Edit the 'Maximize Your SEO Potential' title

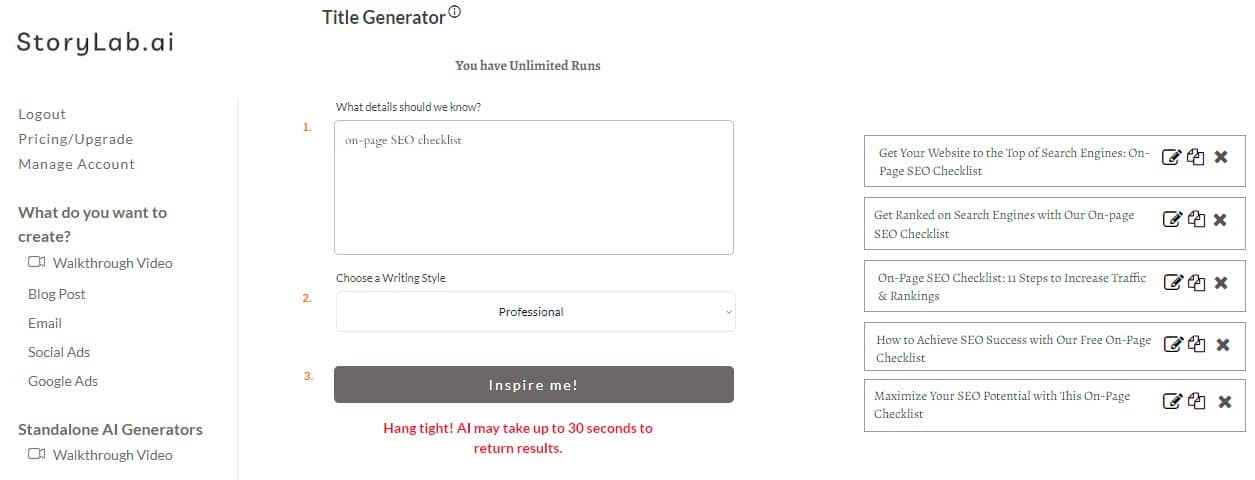pyautogui.click(x=1173, y=402)
